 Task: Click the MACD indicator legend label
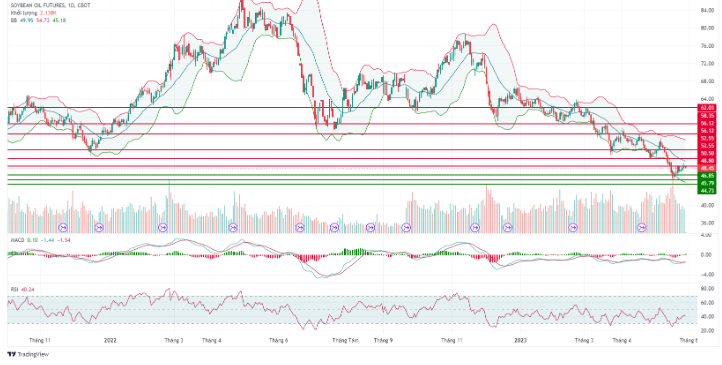16,240
